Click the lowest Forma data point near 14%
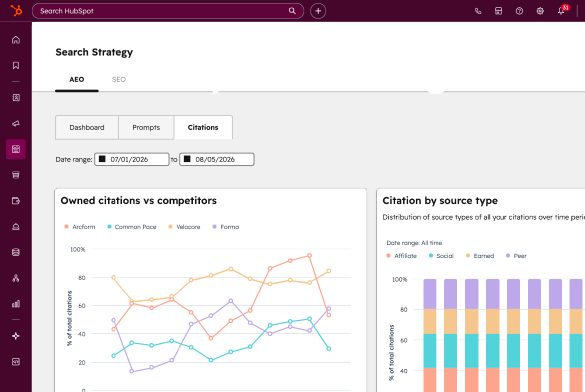The image size is (585, 392). tap(131, 371)
